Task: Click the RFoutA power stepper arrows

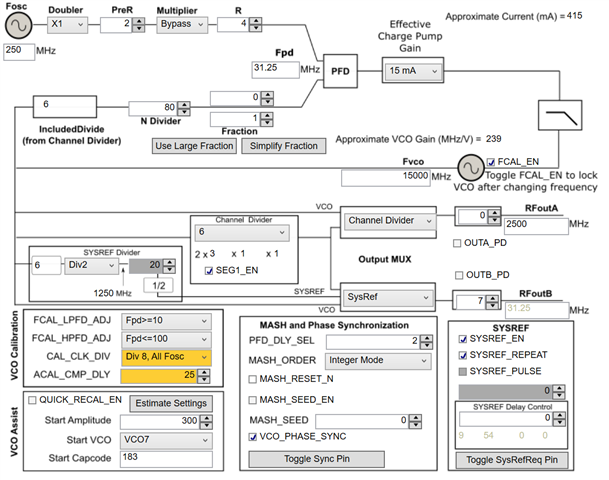Action: coord(494,216)
